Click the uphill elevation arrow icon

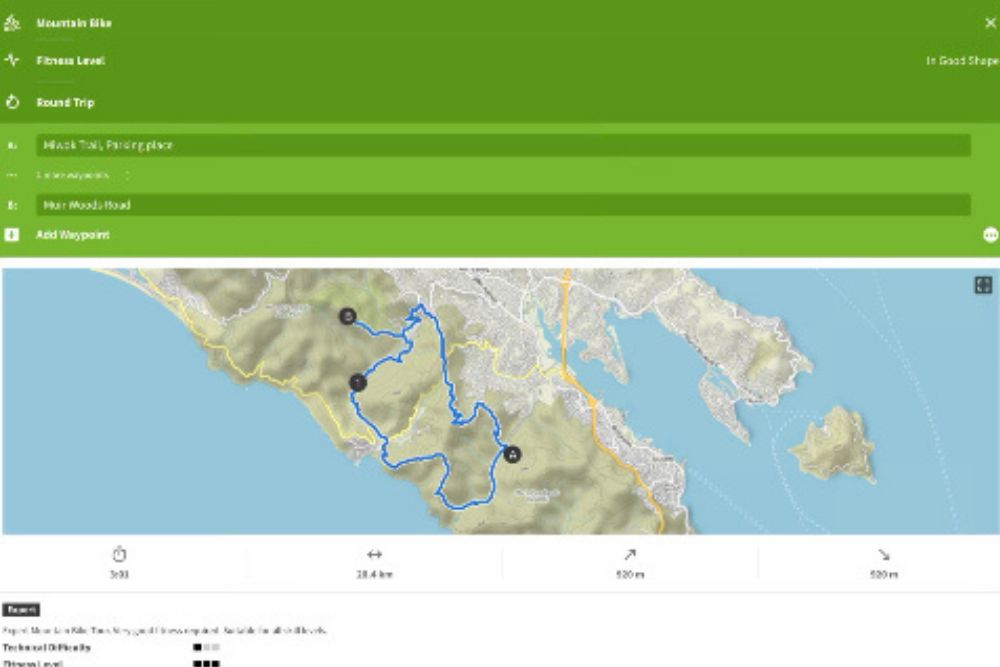point(629,554)
